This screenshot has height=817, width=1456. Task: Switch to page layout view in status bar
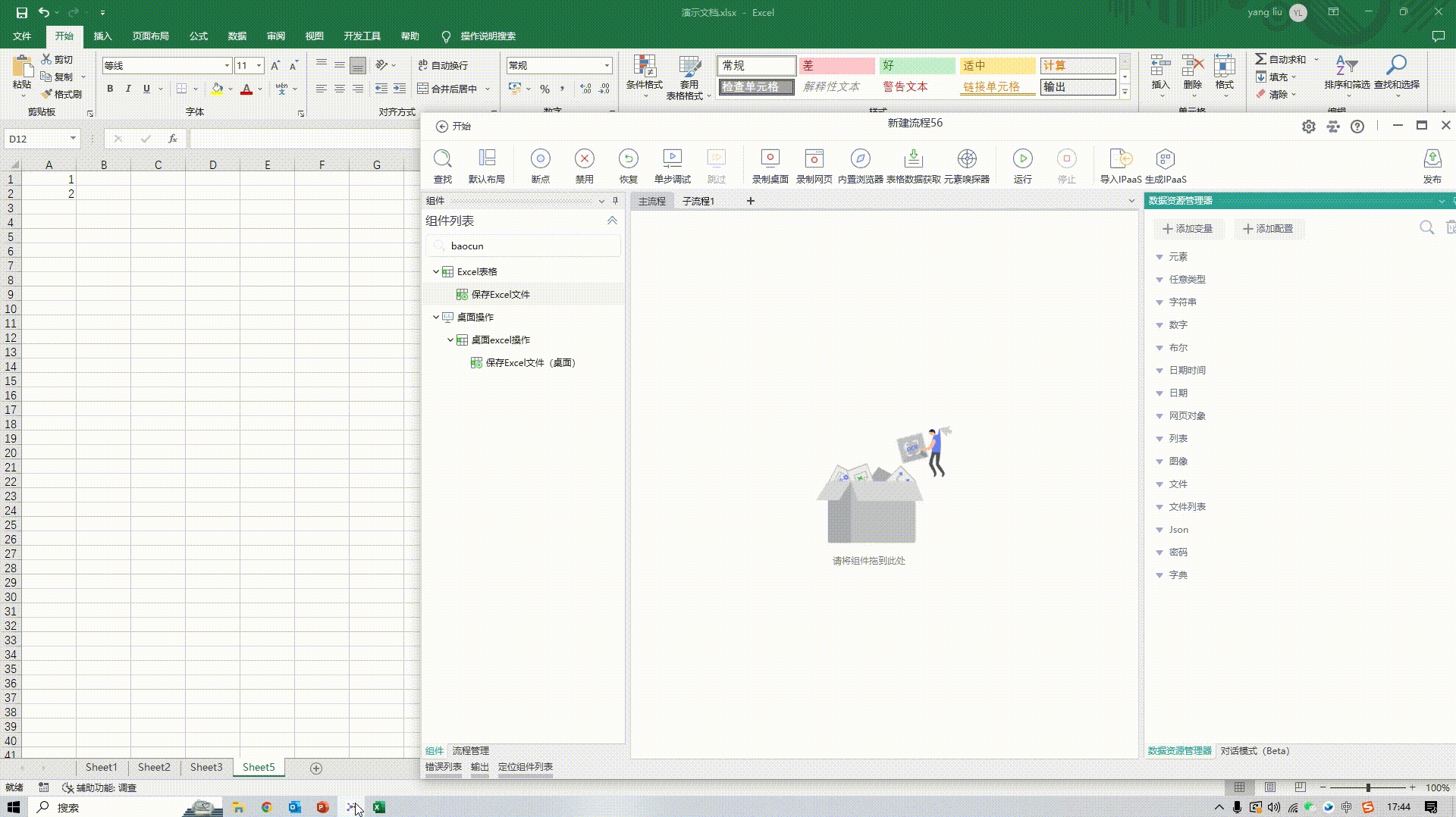pyautogui.click(x=1269, y=787)
